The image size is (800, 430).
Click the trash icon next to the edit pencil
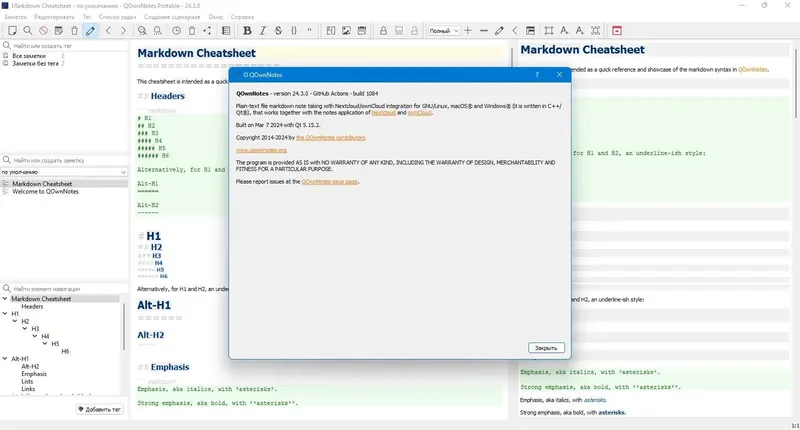[74, 31]
